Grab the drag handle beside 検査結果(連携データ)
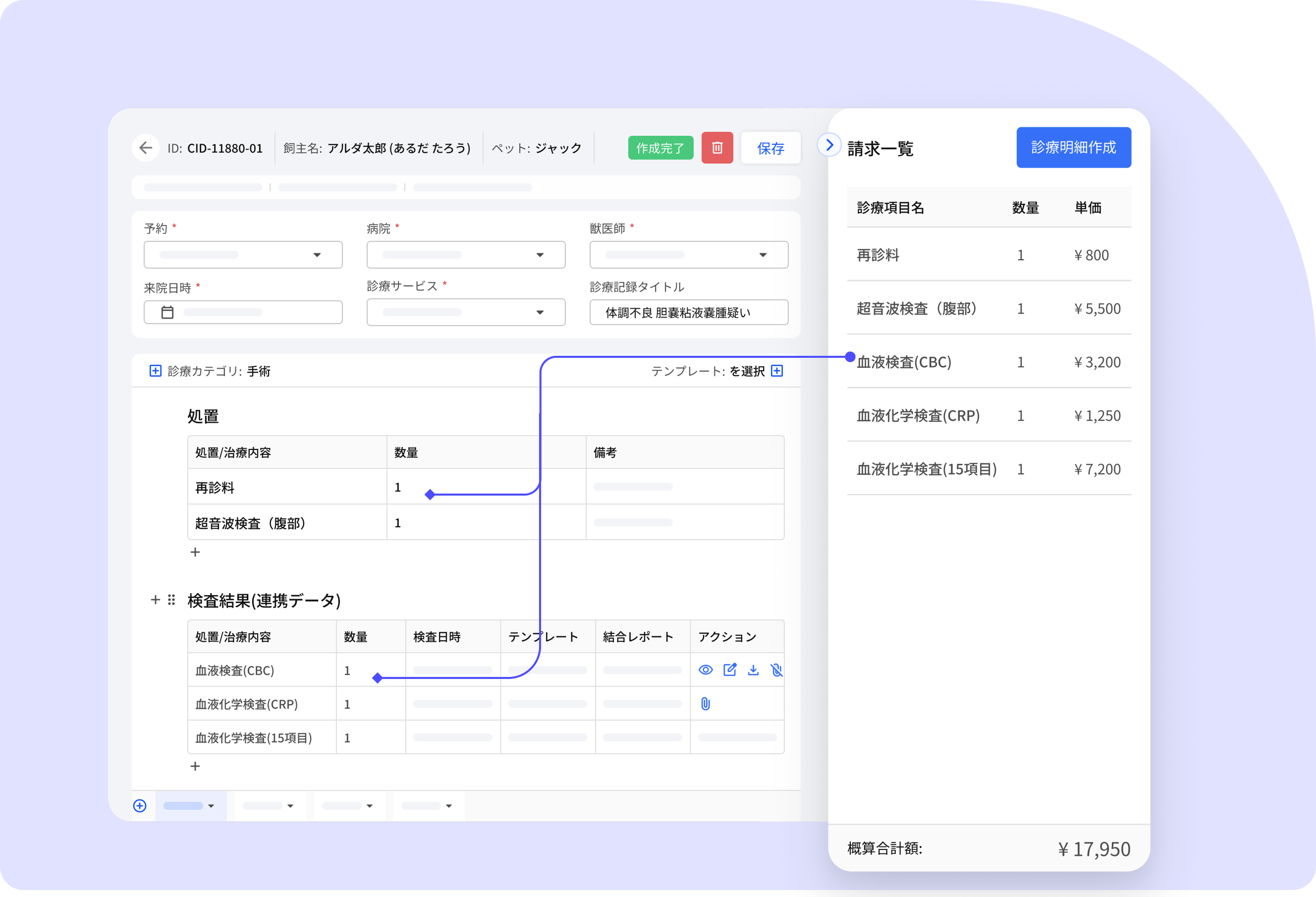The height and width of the screenshot is (897, 1316). [x=171, y=600]
